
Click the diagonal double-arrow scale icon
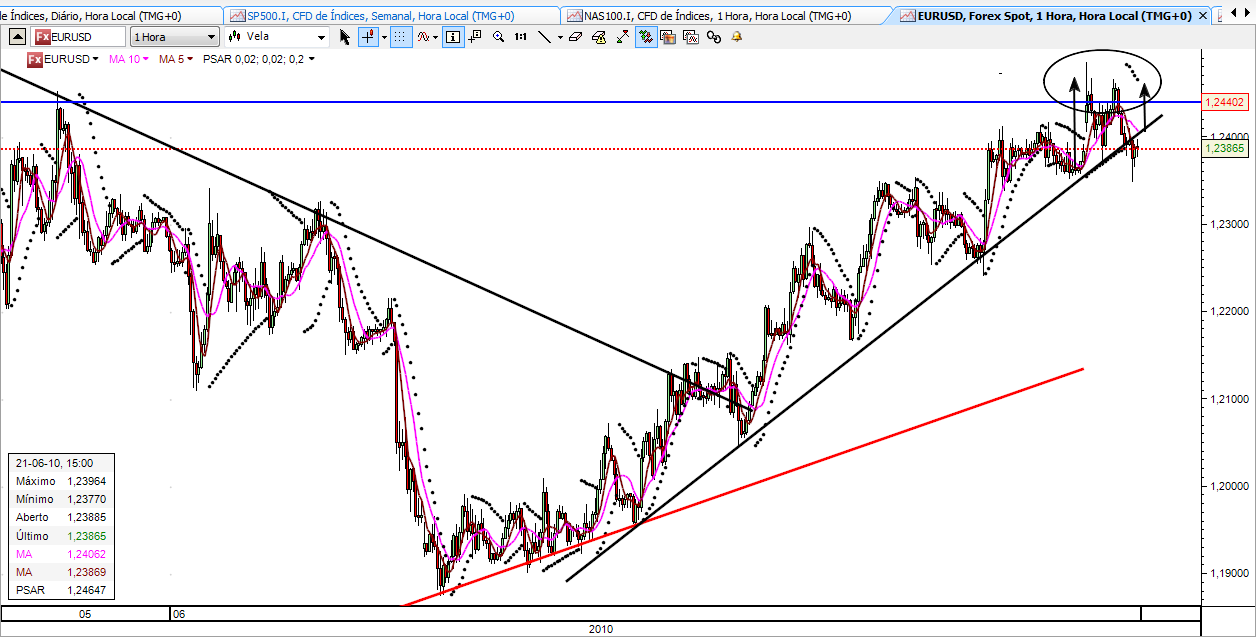point(622,36)
